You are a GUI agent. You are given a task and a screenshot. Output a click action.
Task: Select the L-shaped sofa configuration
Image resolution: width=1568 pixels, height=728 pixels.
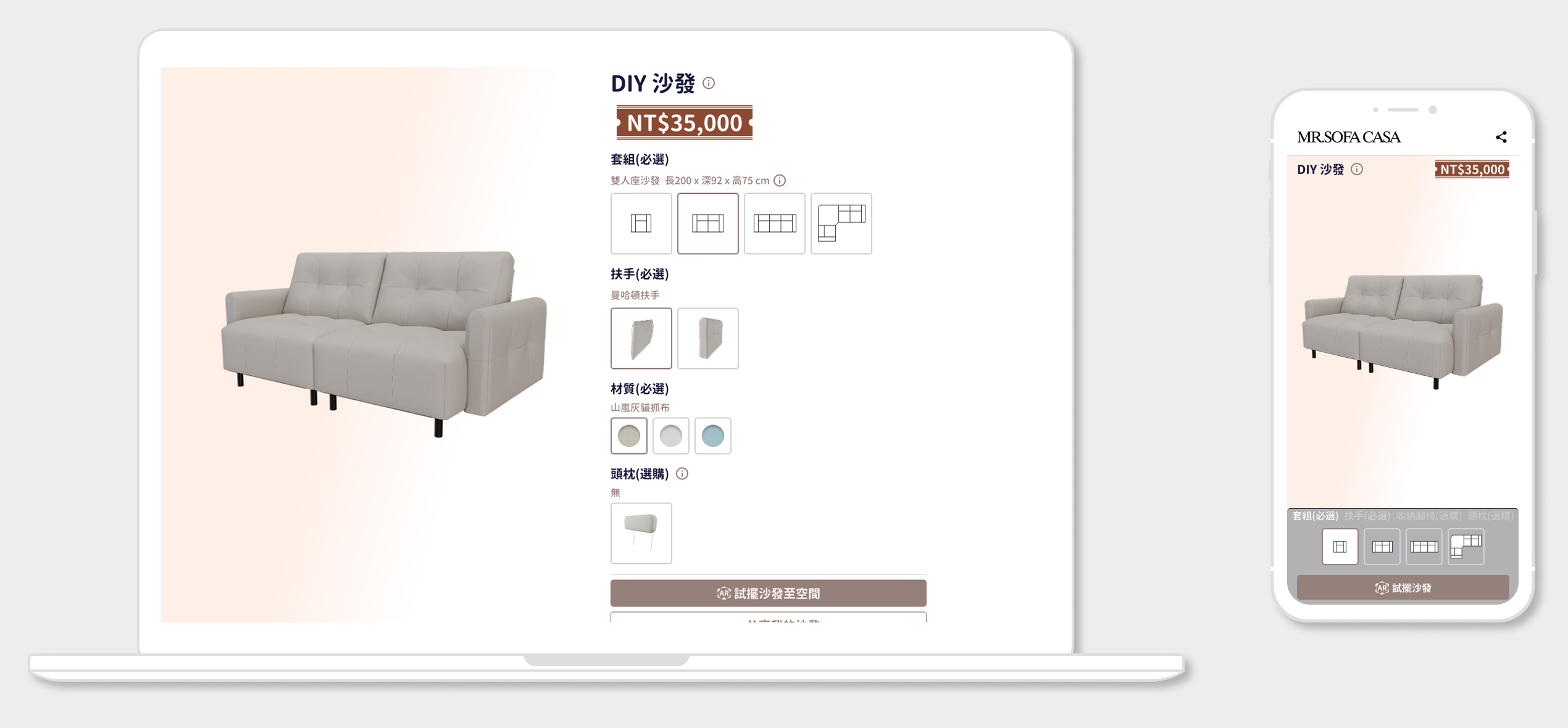[x=841, y=223]
